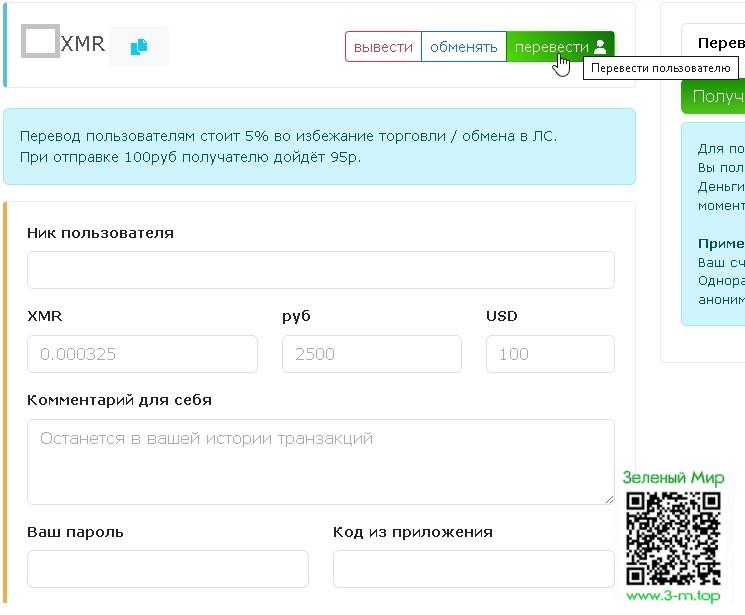This screenshot has width=745, height=615.
Task: Click the Зеленый Мир label above QR code
Action: [673, 478]
